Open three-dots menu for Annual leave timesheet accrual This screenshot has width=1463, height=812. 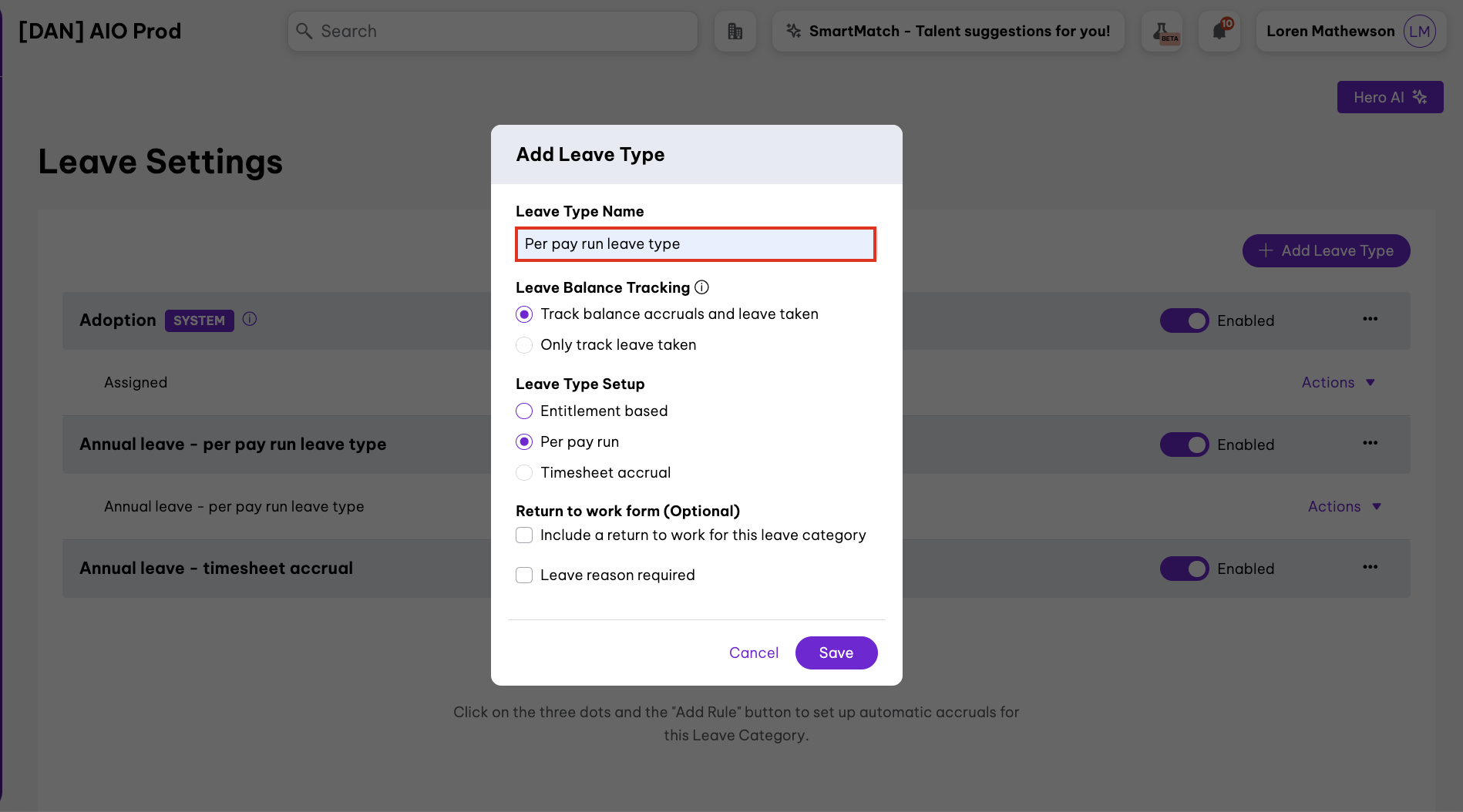pos(1370,567)
